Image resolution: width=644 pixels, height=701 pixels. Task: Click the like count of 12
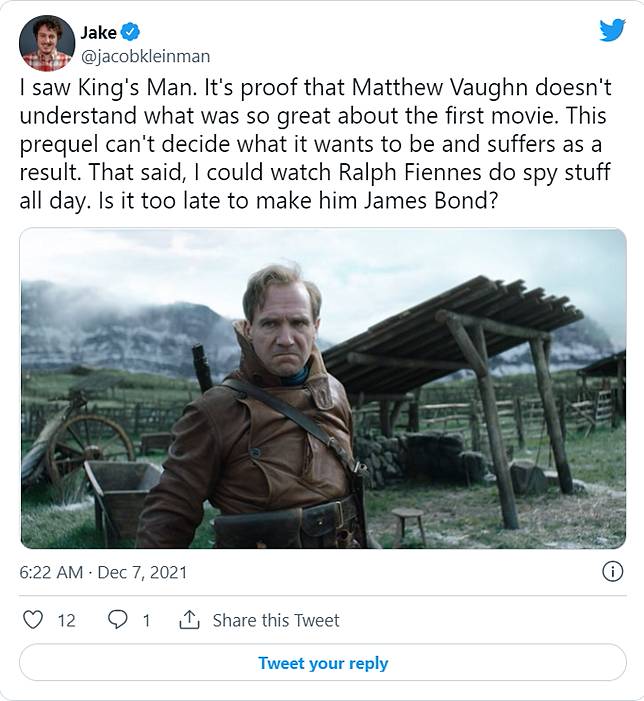(x=66, y=620)
